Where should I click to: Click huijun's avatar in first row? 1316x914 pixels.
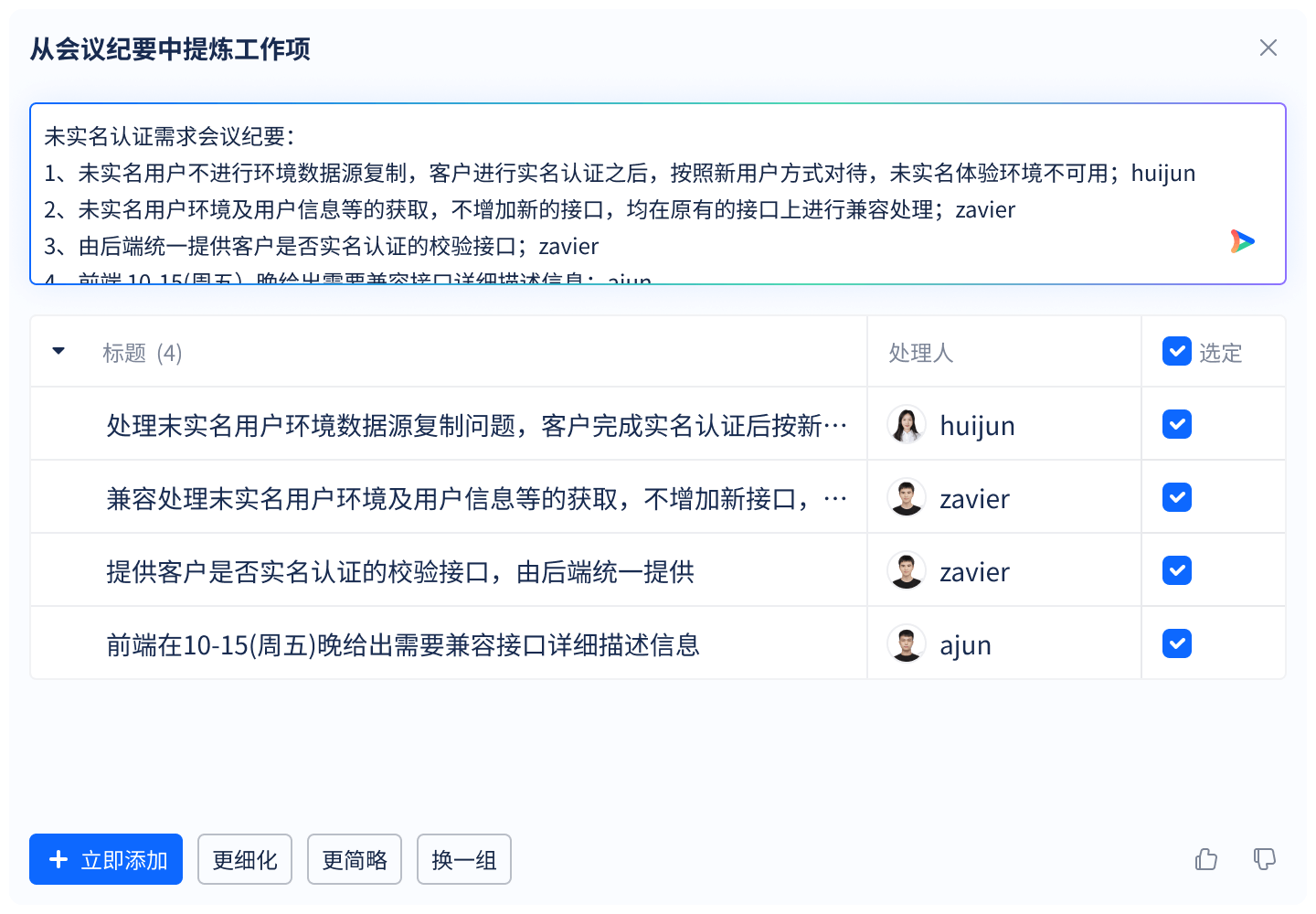(x=907, y=425)
